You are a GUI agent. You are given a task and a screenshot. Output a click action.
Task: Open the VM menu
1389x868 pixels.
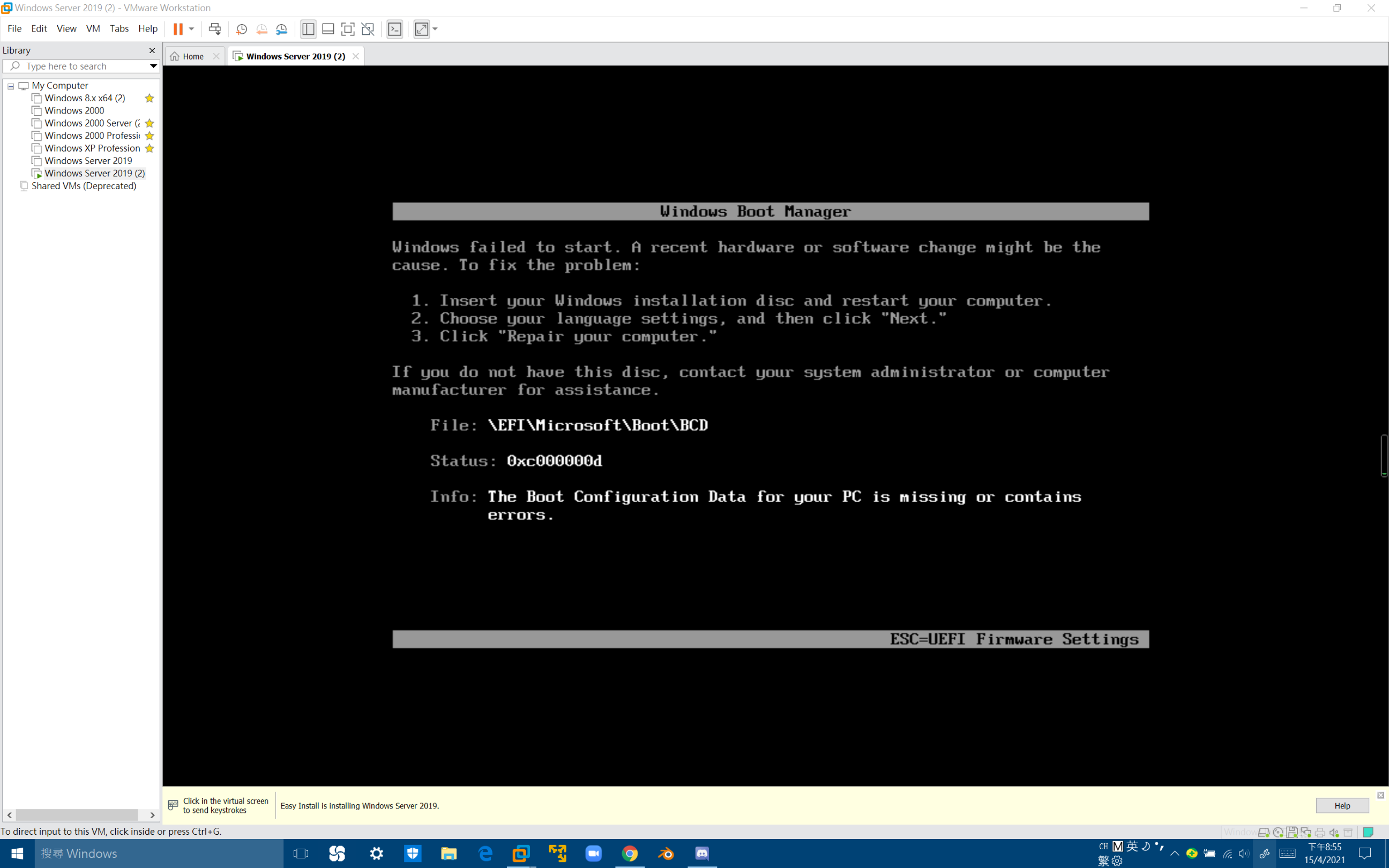(92, 29)
